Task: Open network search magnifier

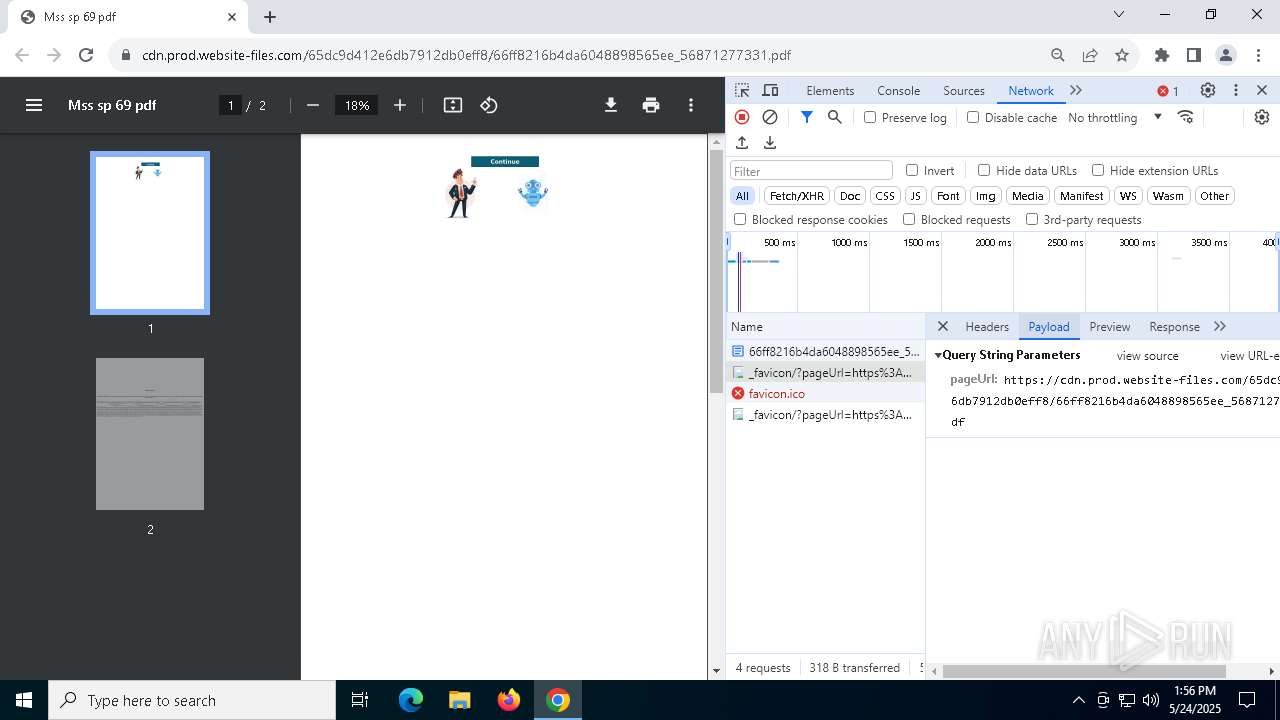Action: [835, 117]
